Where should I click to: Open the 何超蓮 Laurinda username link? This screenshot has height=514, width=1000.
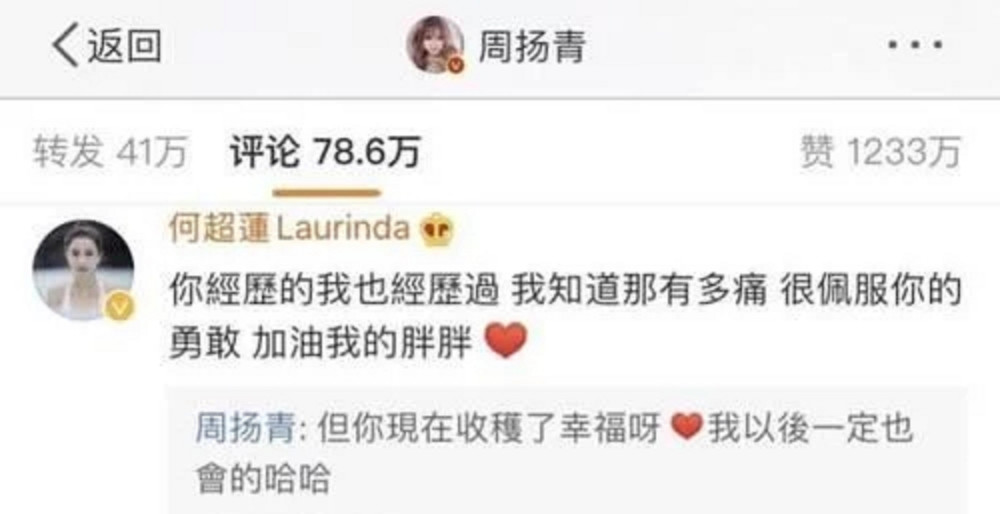click(x=289, y=230)
